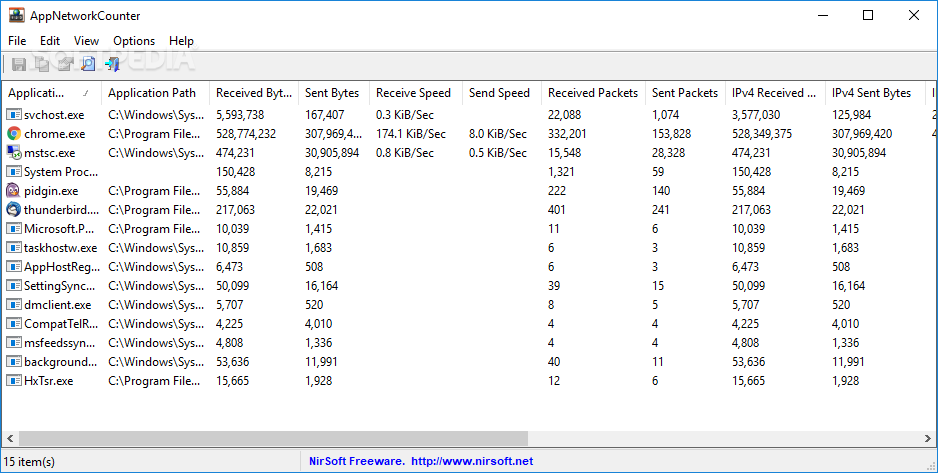The width and height of the screenshot is (938, 473).
Task: Select the HxTsr.exe application name
Action: [x=48, y=381]
